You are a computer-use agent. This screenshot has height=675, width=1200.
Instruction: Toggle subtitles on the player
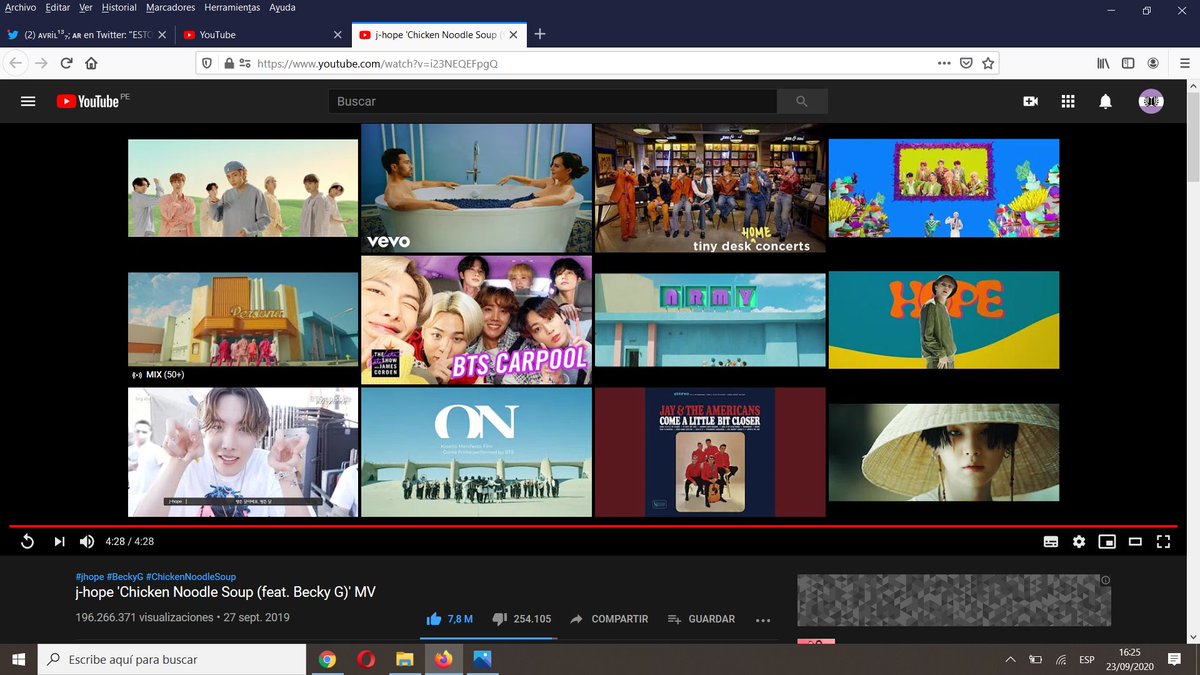(x=1051, y=541)
